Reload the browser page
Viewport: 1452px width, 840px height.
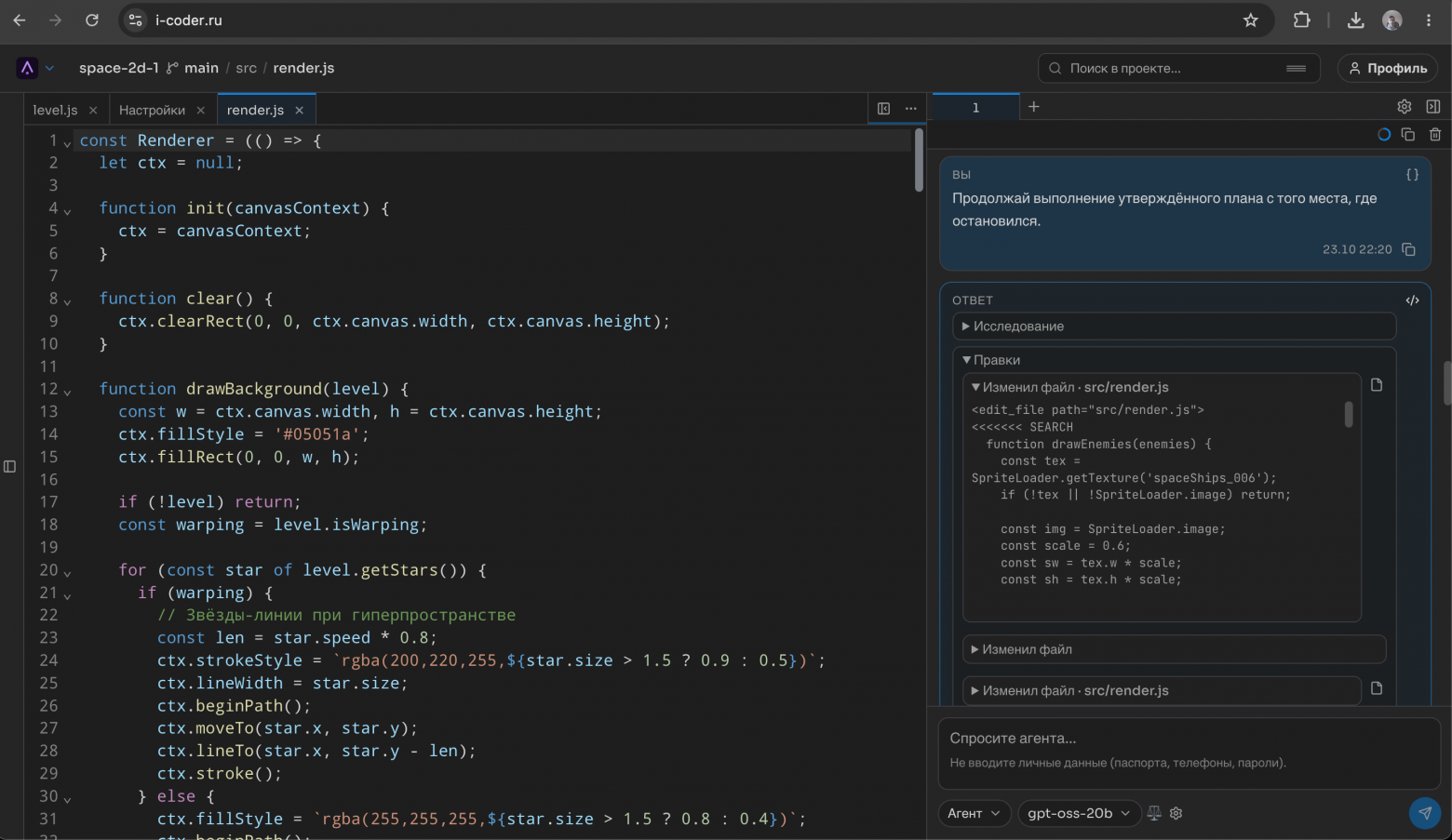tap(92, 20)
